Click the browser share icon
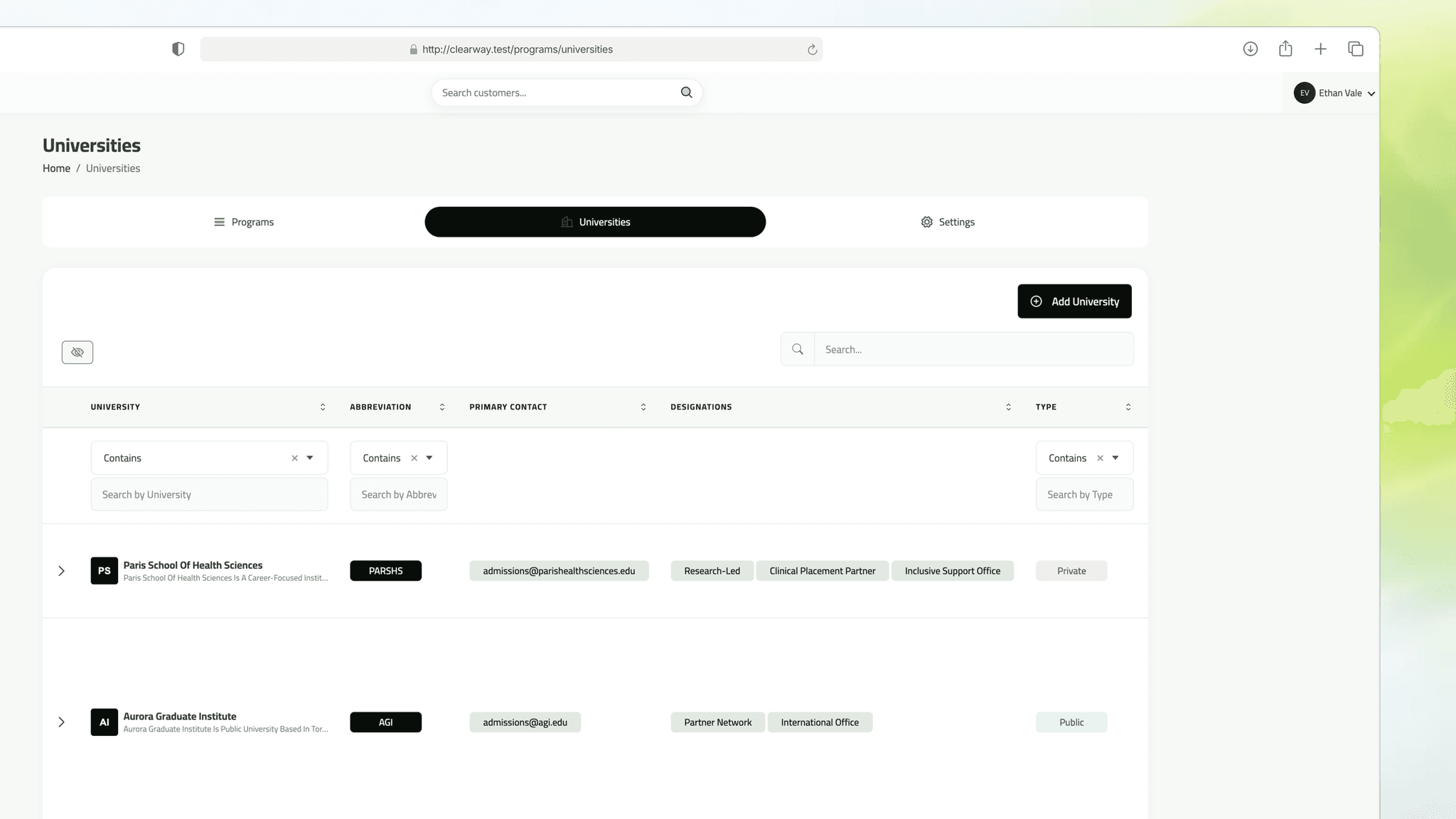 (x=1285, y=49)
